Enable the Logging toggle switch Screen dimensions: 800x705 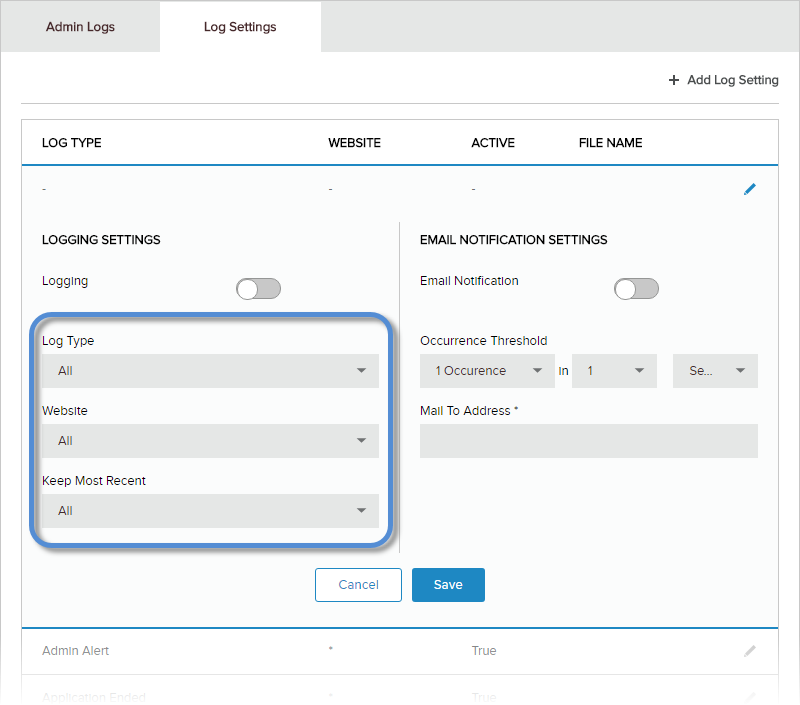point(258,289)
